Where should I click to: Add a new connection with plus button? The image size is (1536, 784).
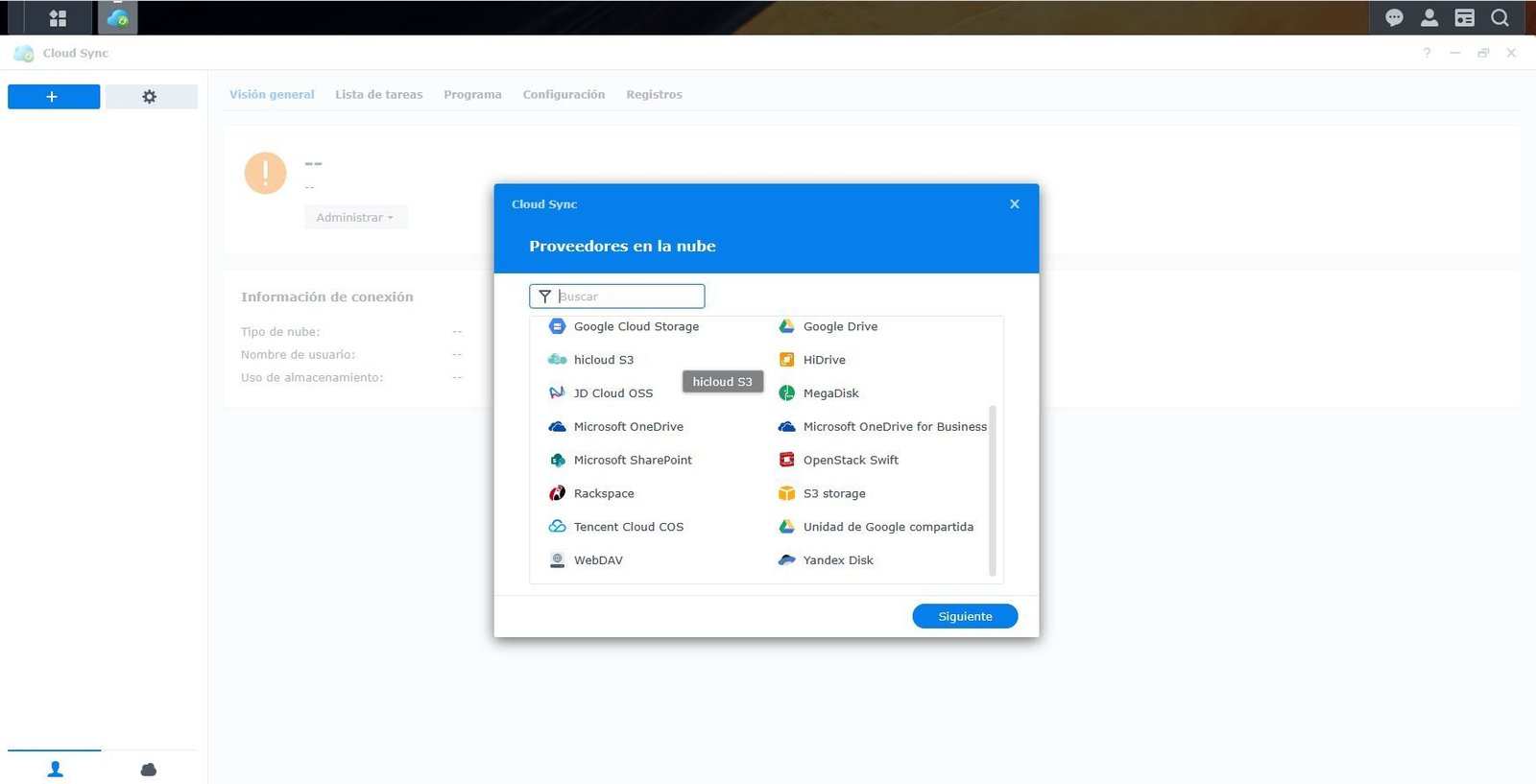click(54, 97)
